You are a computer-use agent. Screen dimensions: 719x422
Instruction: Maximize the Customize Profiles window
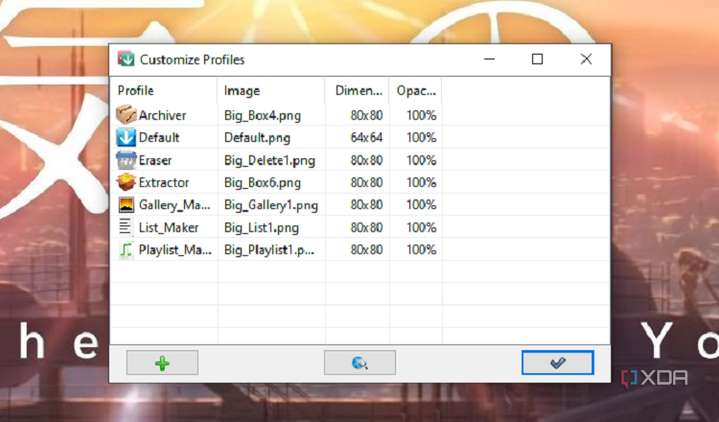(x=537, y=59)
